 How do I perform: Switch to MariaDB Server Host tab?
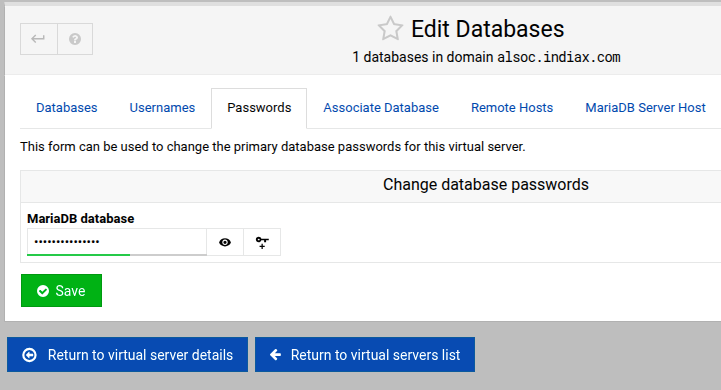[x=645, y=108]
